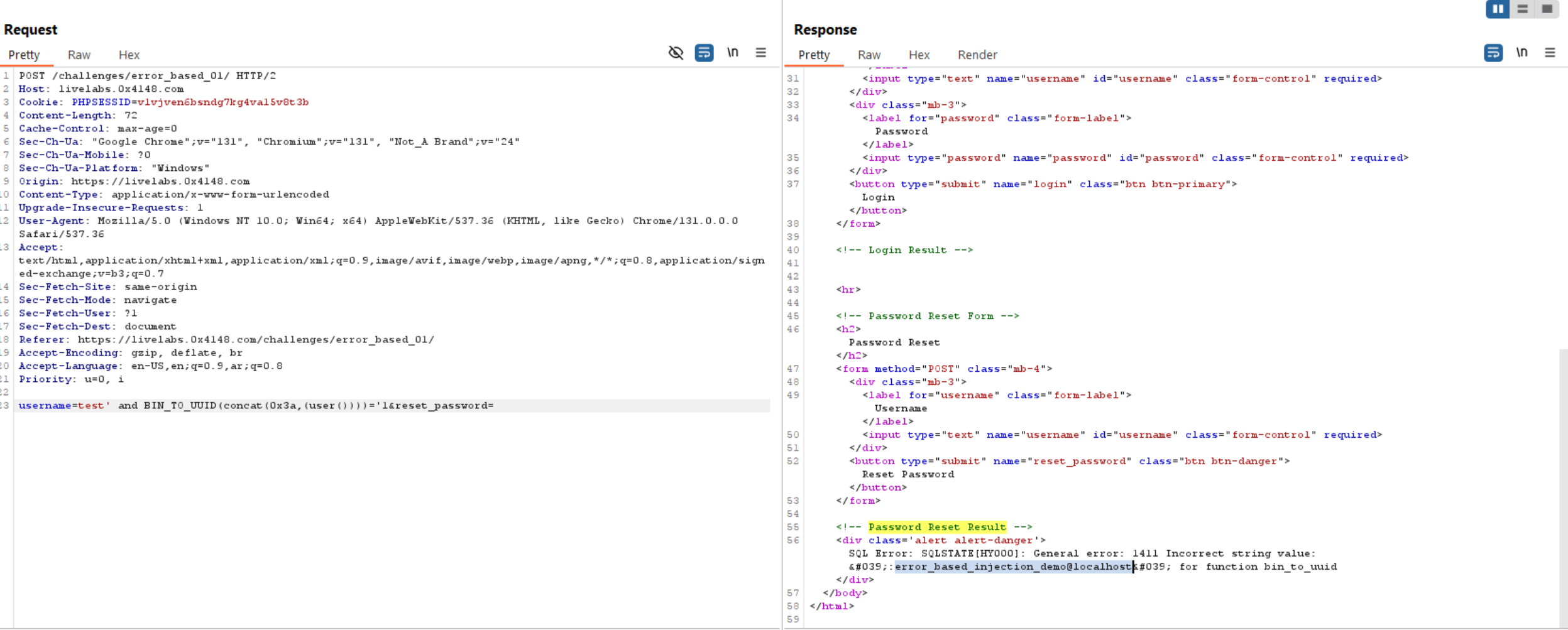Click the Request panel heading

point(30,30)
